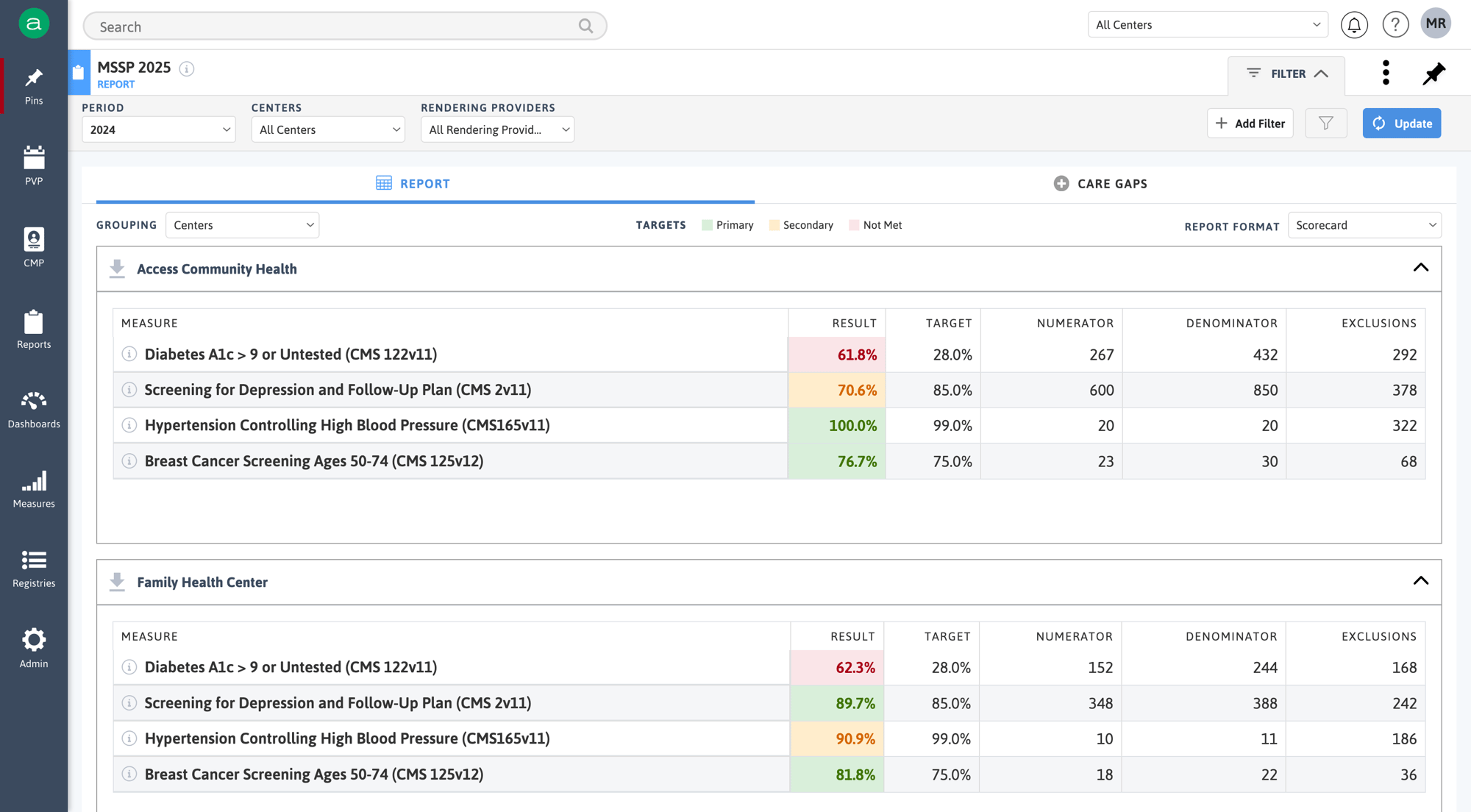Image resolution: width=1471 pixels, height=812 pixels.
Task: Open the Rendering Providers dropdown
Action: point(497,129)
